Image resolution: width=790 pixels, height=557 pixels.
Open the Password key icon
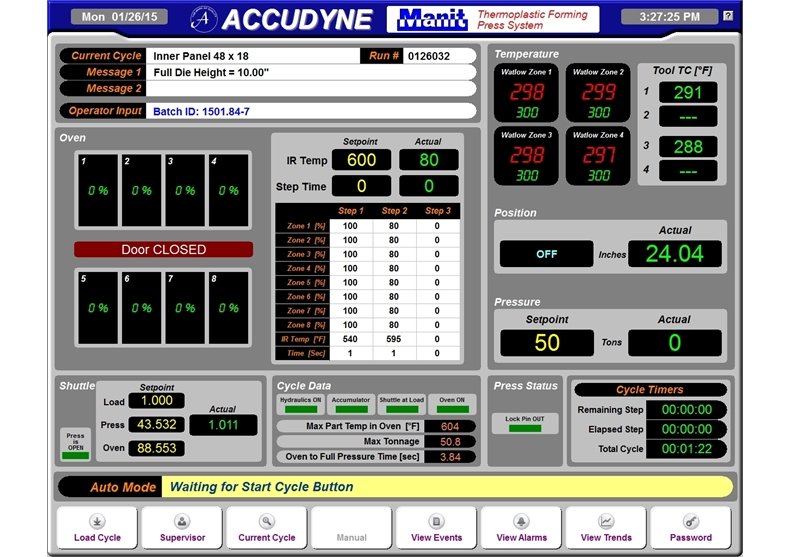coord(691,521)
